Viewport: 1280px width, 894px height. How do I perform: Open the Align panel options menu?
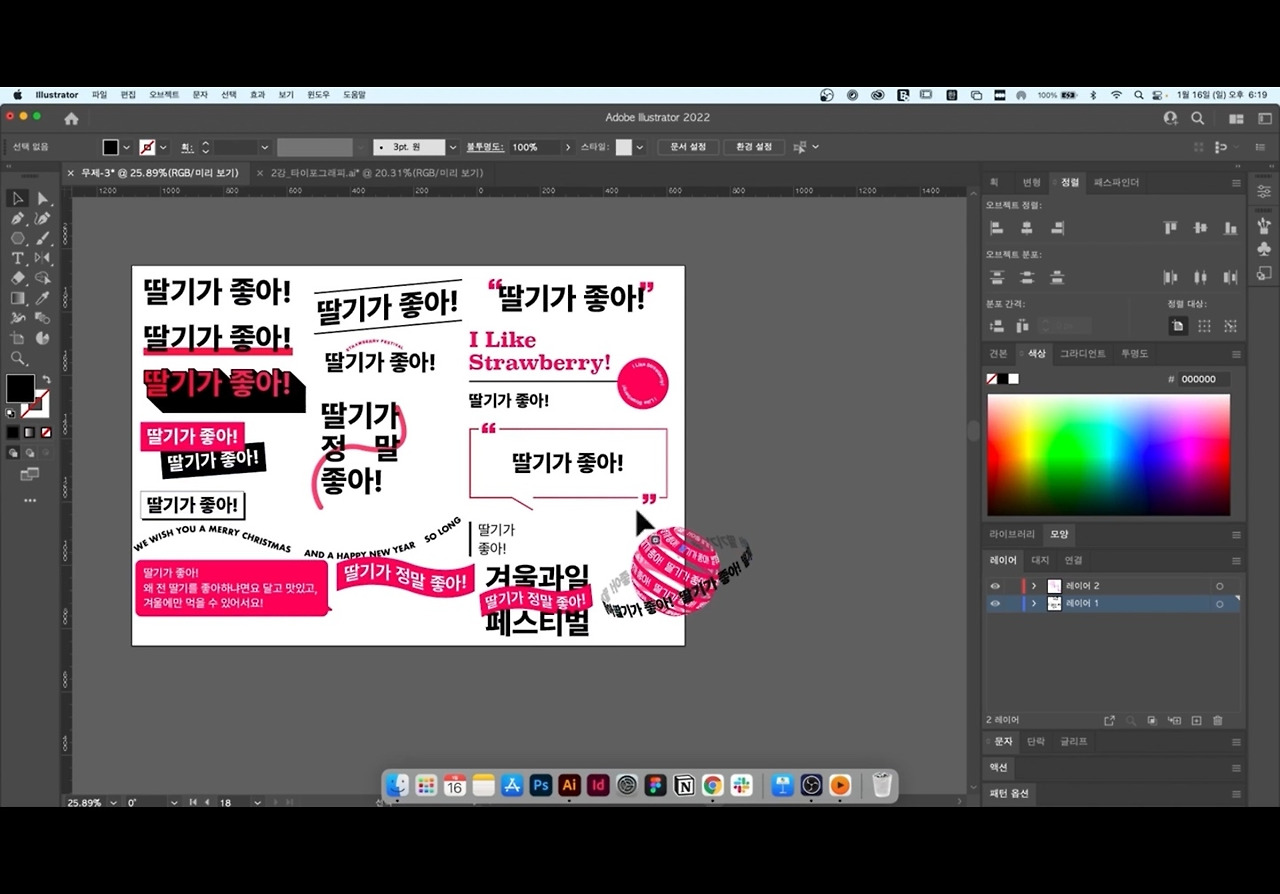[x=1236, y=183]
